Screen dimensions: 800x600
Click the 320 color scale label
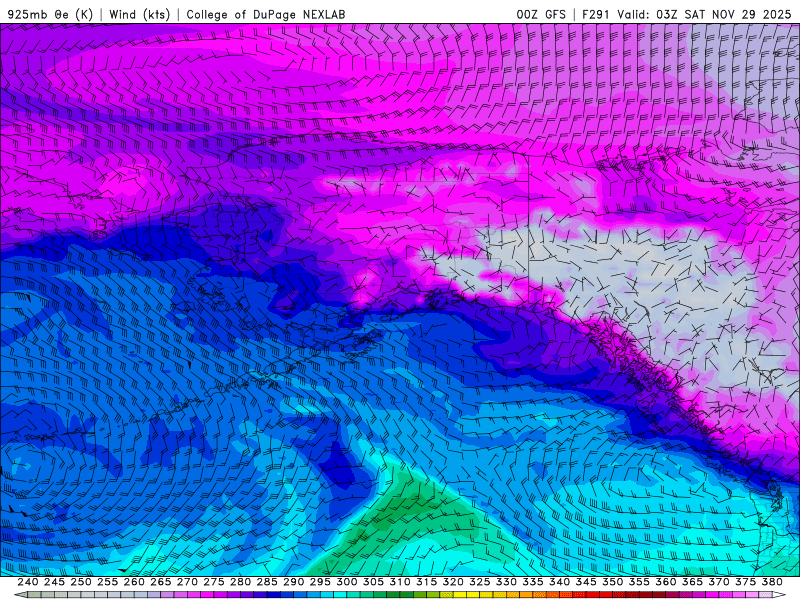(453, 582)
